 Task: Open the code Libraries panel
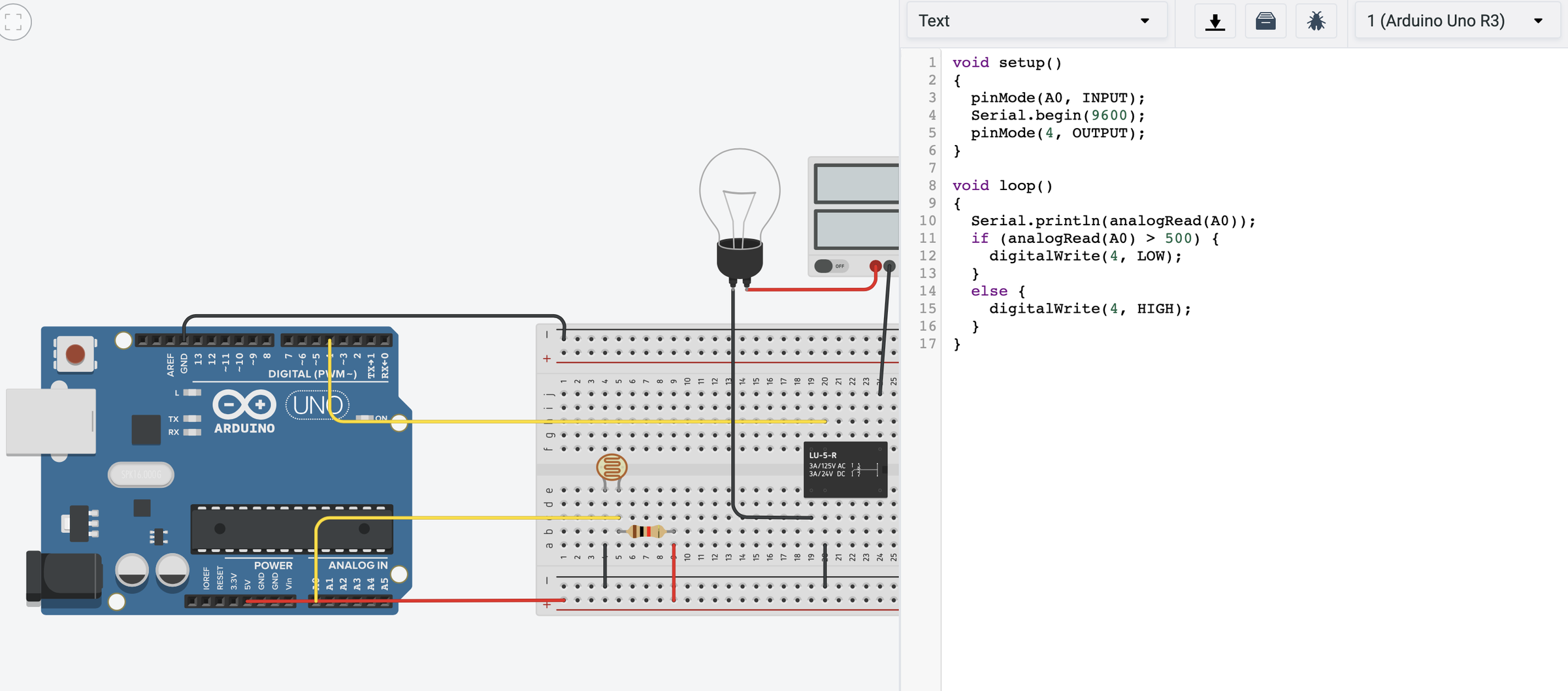click(x=1266, y=20)
